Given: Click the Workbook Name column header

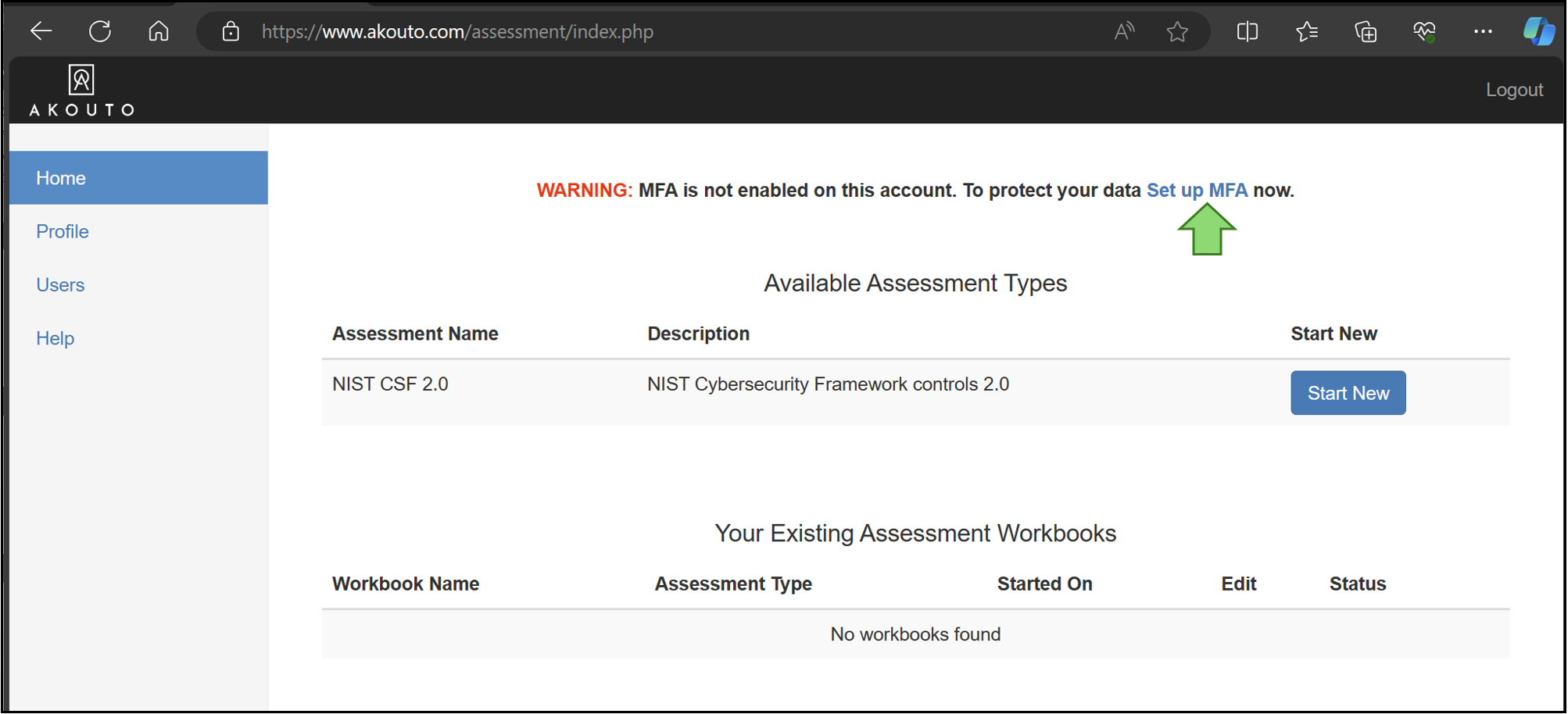Looking at the screenshot, I should 406,584.
